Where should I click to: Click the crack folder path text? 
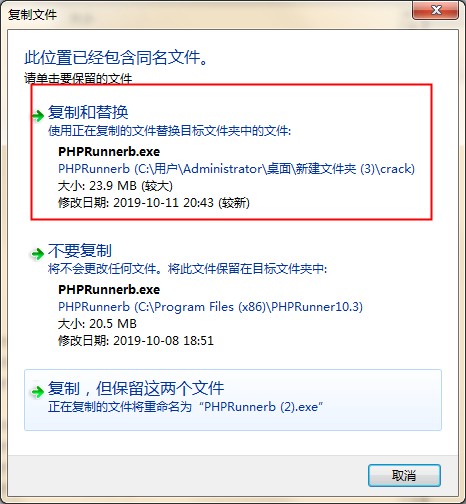[x=236, y=169]
